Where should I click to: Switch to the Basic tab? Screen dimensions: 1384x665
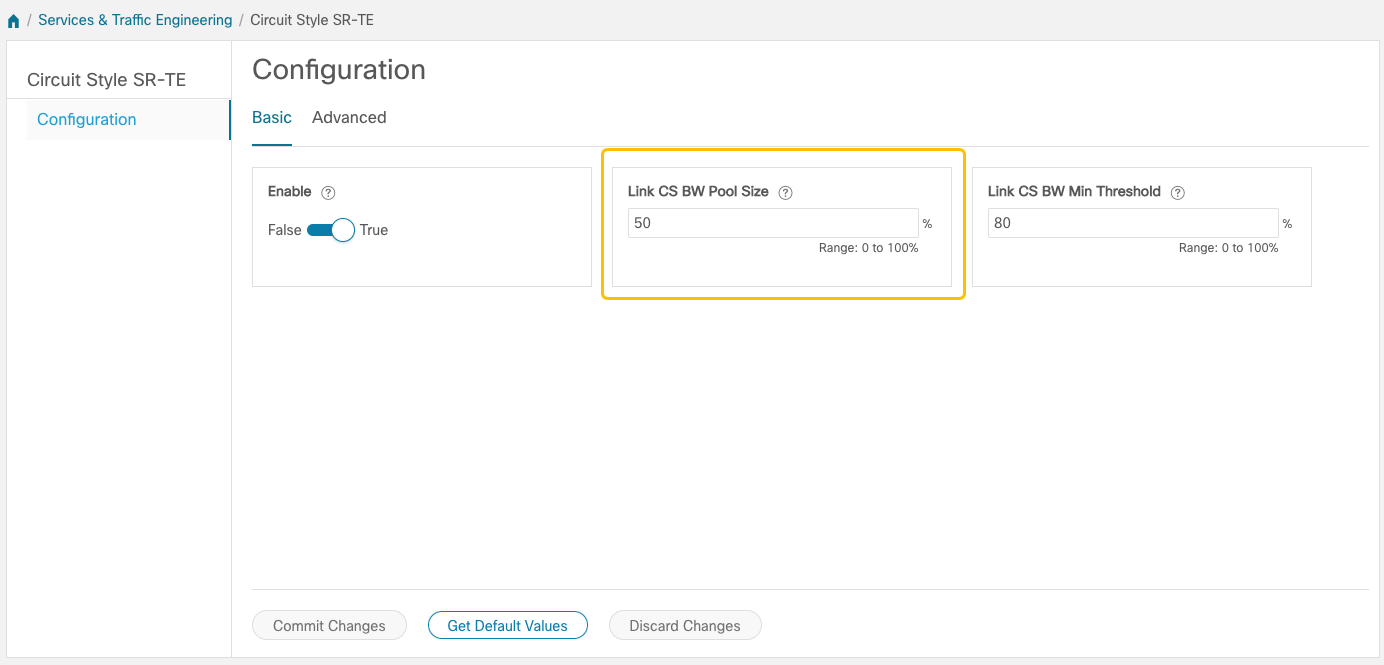point(272,118)
